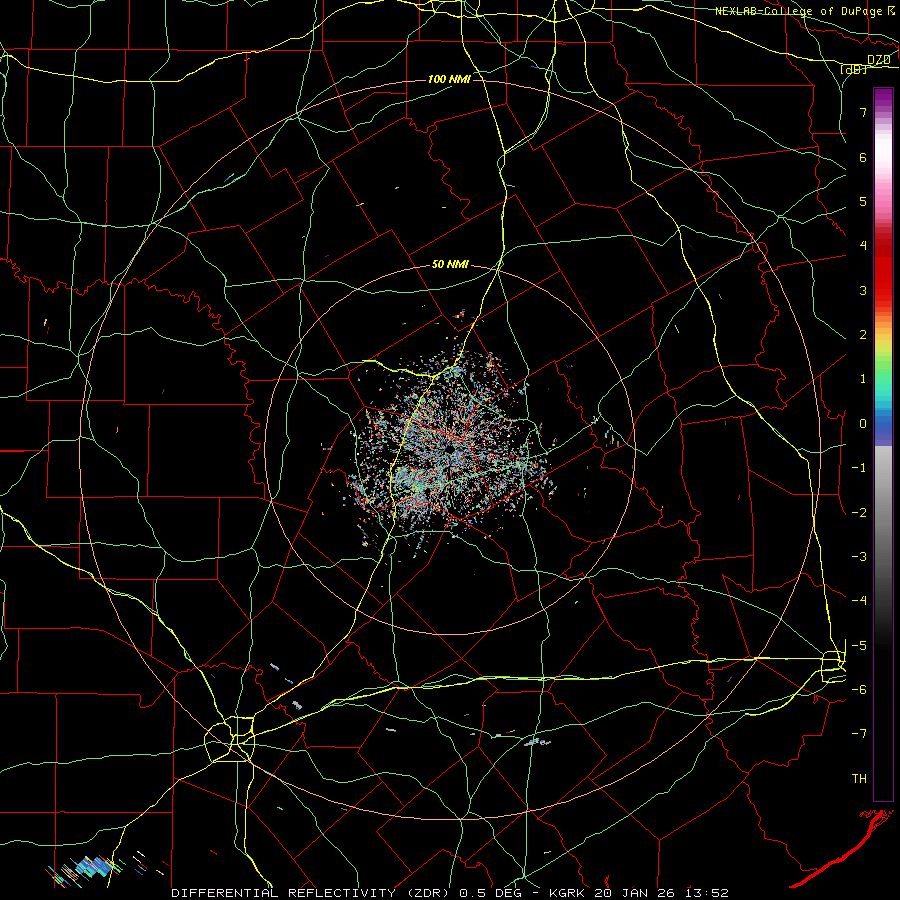Click the 'TH' label on the color scale
Image resolution: width=900 pixels, height=900 pixels.
pos(859,778)
